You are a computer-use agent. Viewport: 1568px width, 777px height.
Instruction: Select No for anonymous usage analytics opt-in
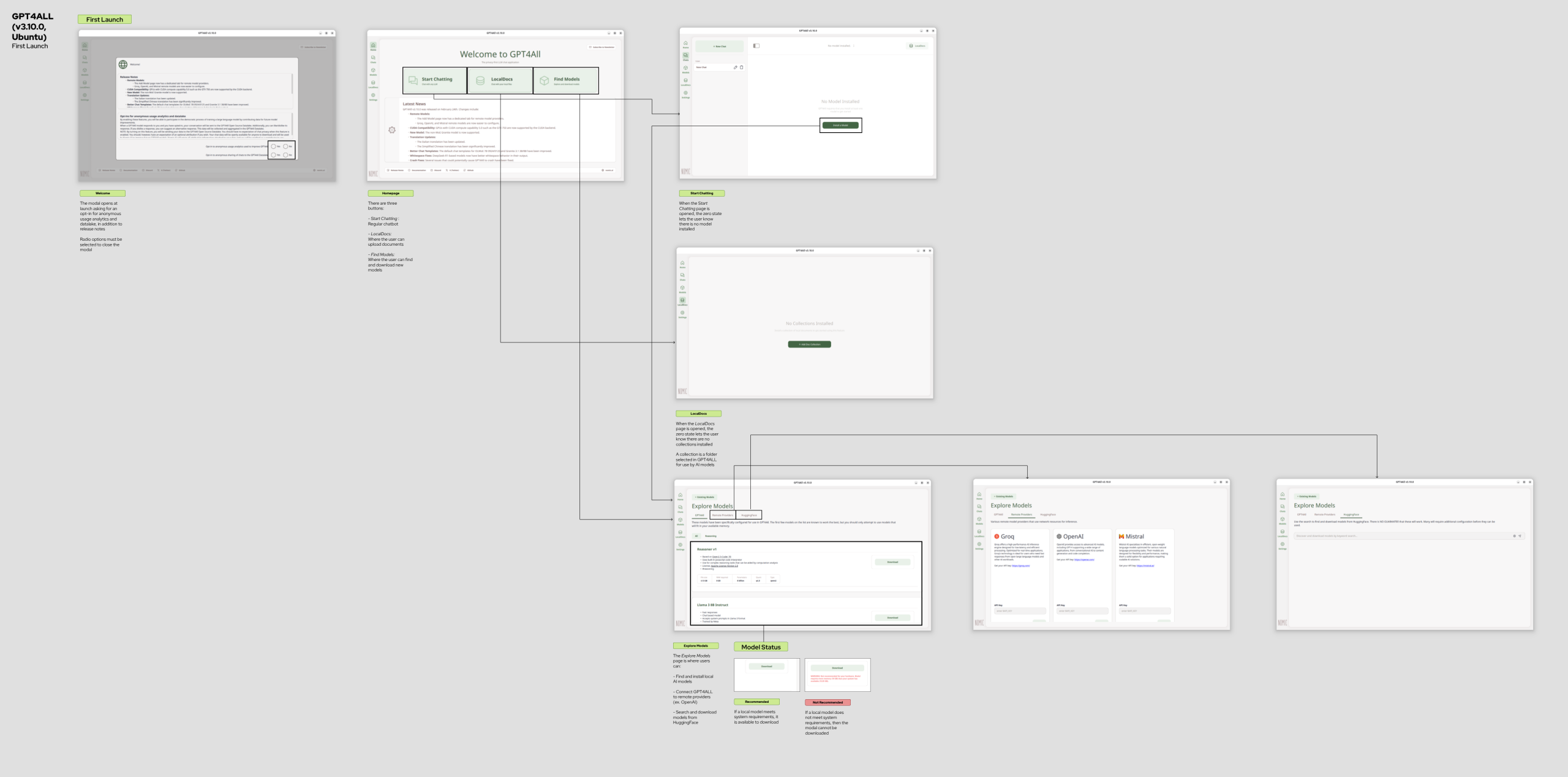click(x=285, y=146)
